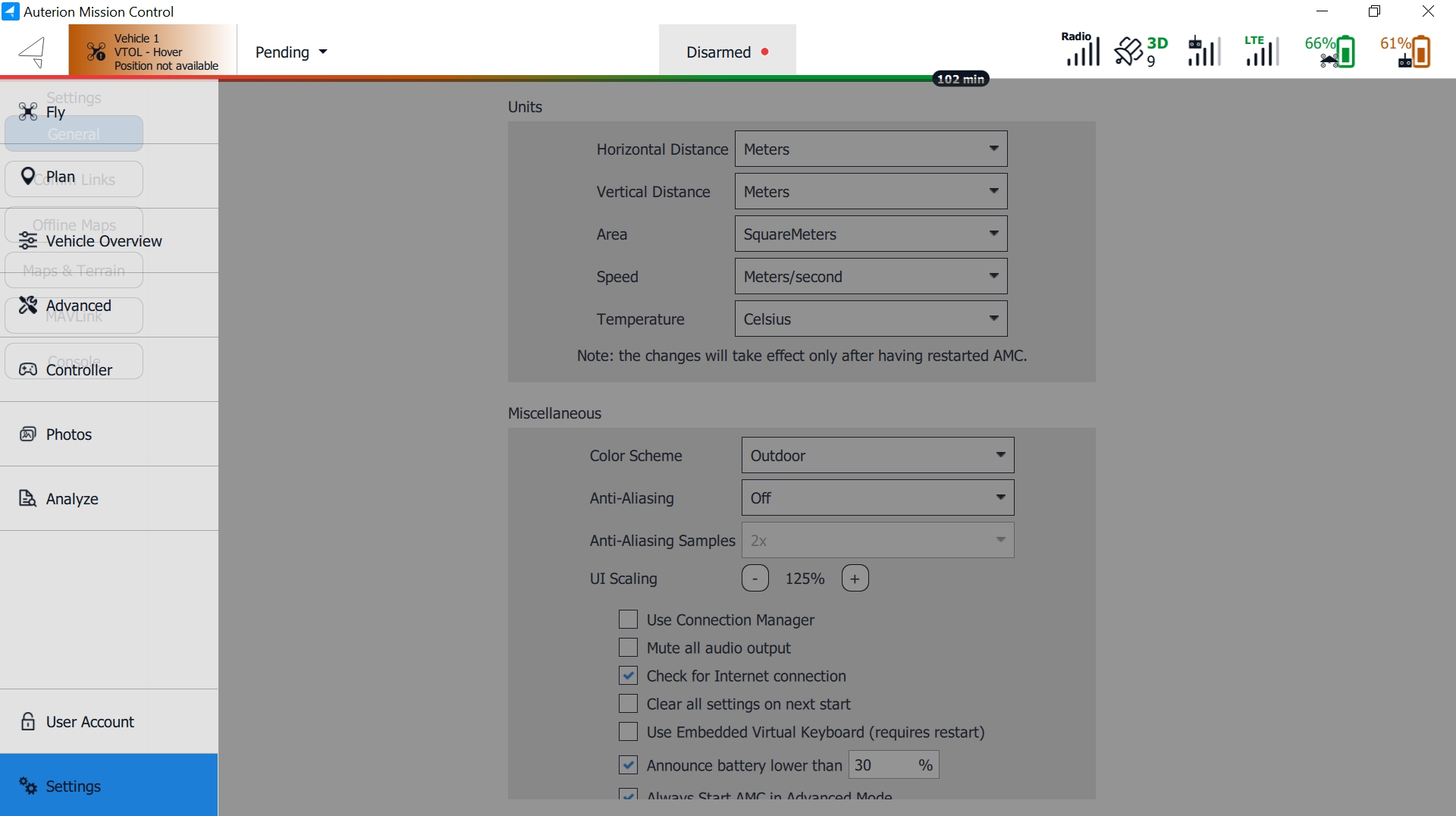Image resolution: width=1456 pixels, height=816 pixels.
Task: Enable the Use Connection Manager checkbox
Action: (628, 620)
